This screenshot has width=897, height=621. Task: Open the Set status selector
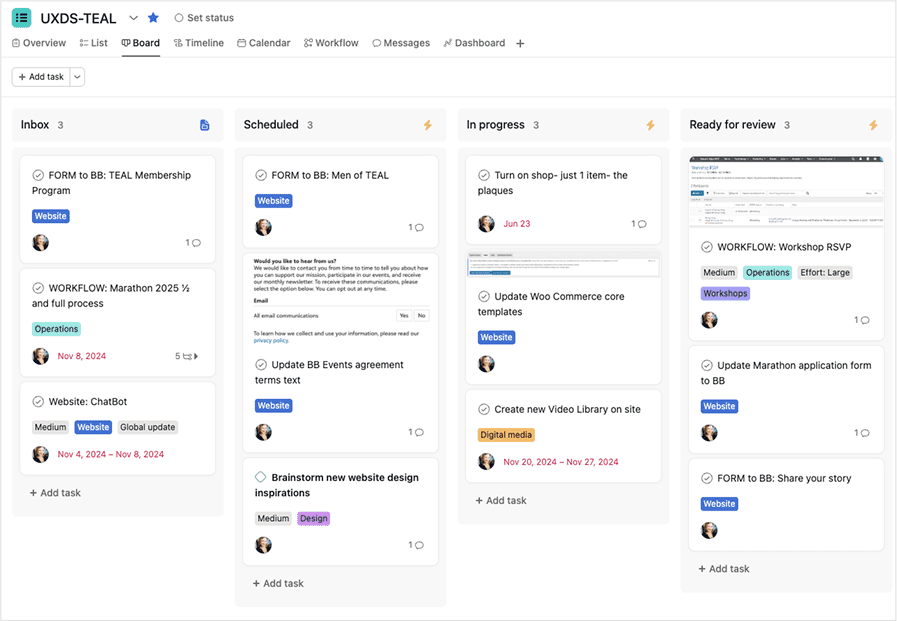coord(204,18)
